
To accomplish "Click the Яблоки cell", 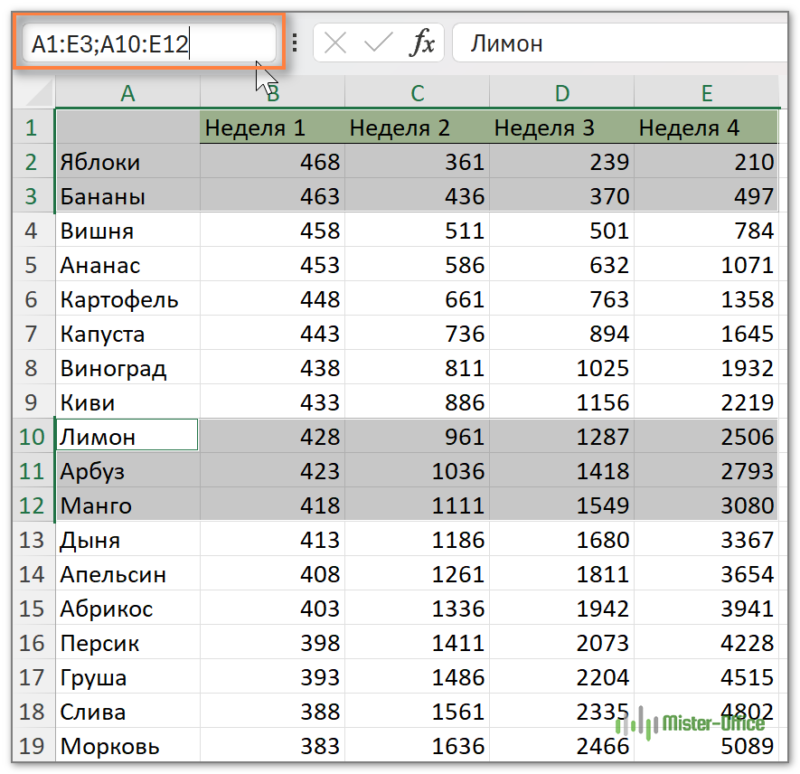I will click(127, 162).
